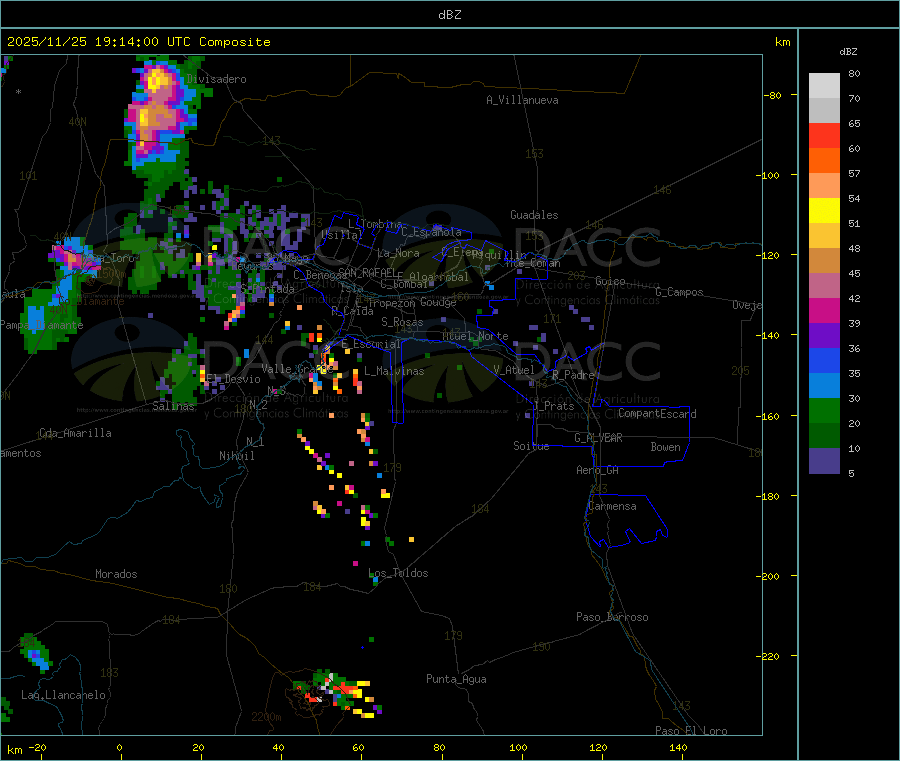The height and width of the screenshot is (761, 900).
Task: Click the small blue echo above Lag.Llancanelo
Action: point(36,654)
